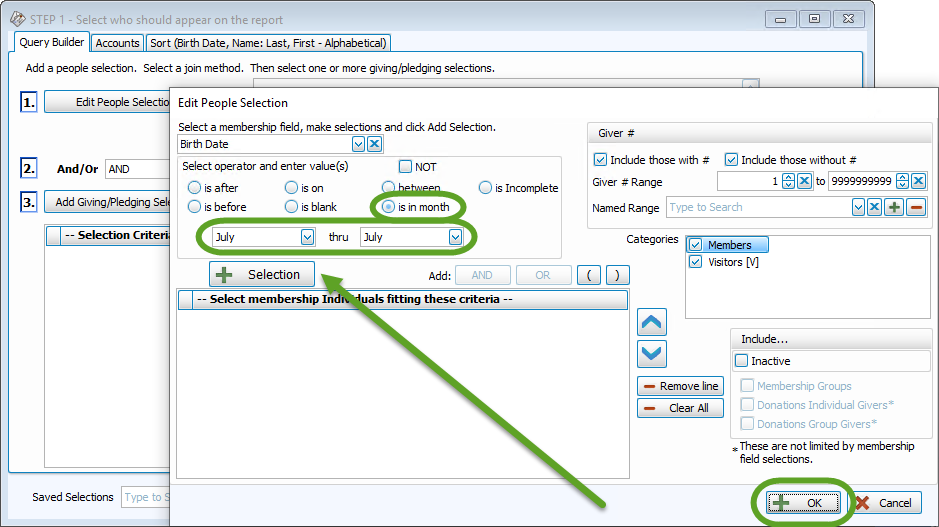Clear the Giver # range end value
The image size is (939, 527).
click(918, 181)
